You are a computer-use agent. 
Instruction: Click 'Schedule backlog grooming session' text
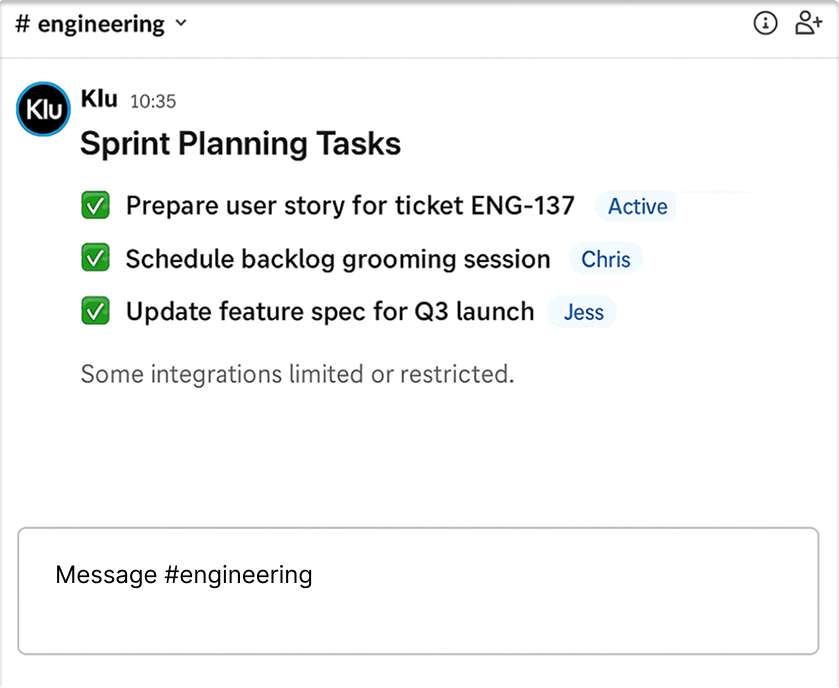[338, 259]
